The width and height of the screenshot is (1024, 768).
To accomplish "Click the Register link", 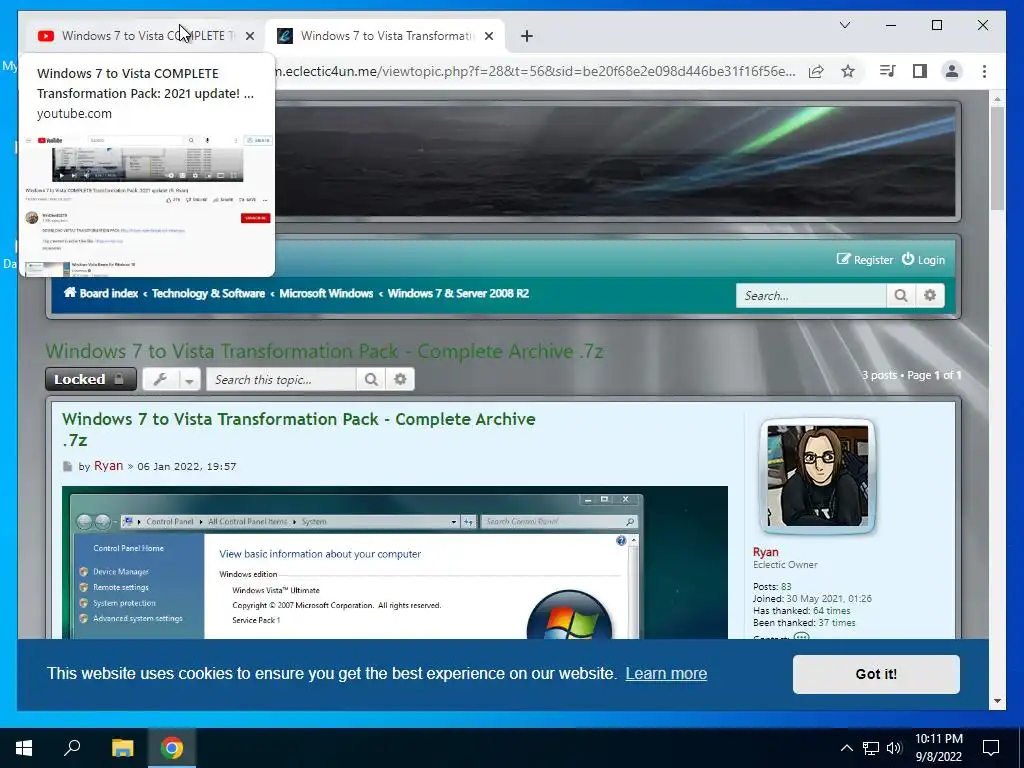I will coord(865,259).
